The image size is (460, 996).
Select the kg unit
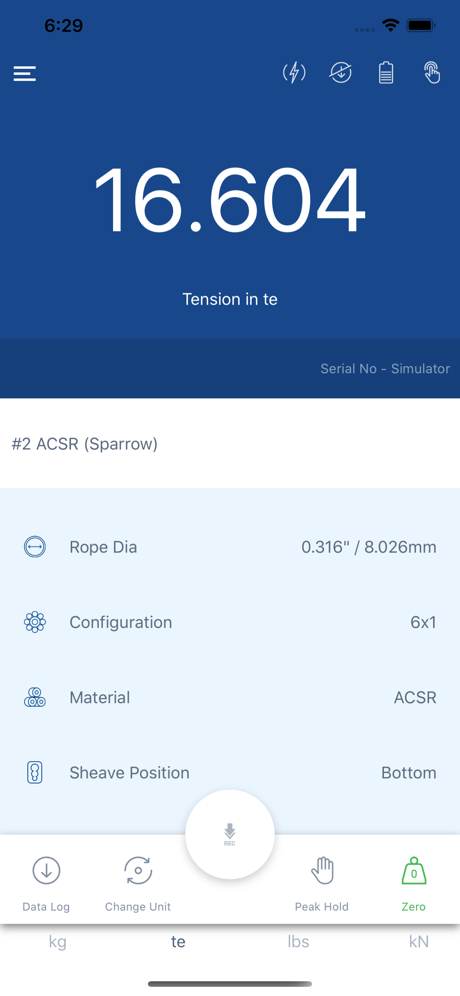[57, 941]
